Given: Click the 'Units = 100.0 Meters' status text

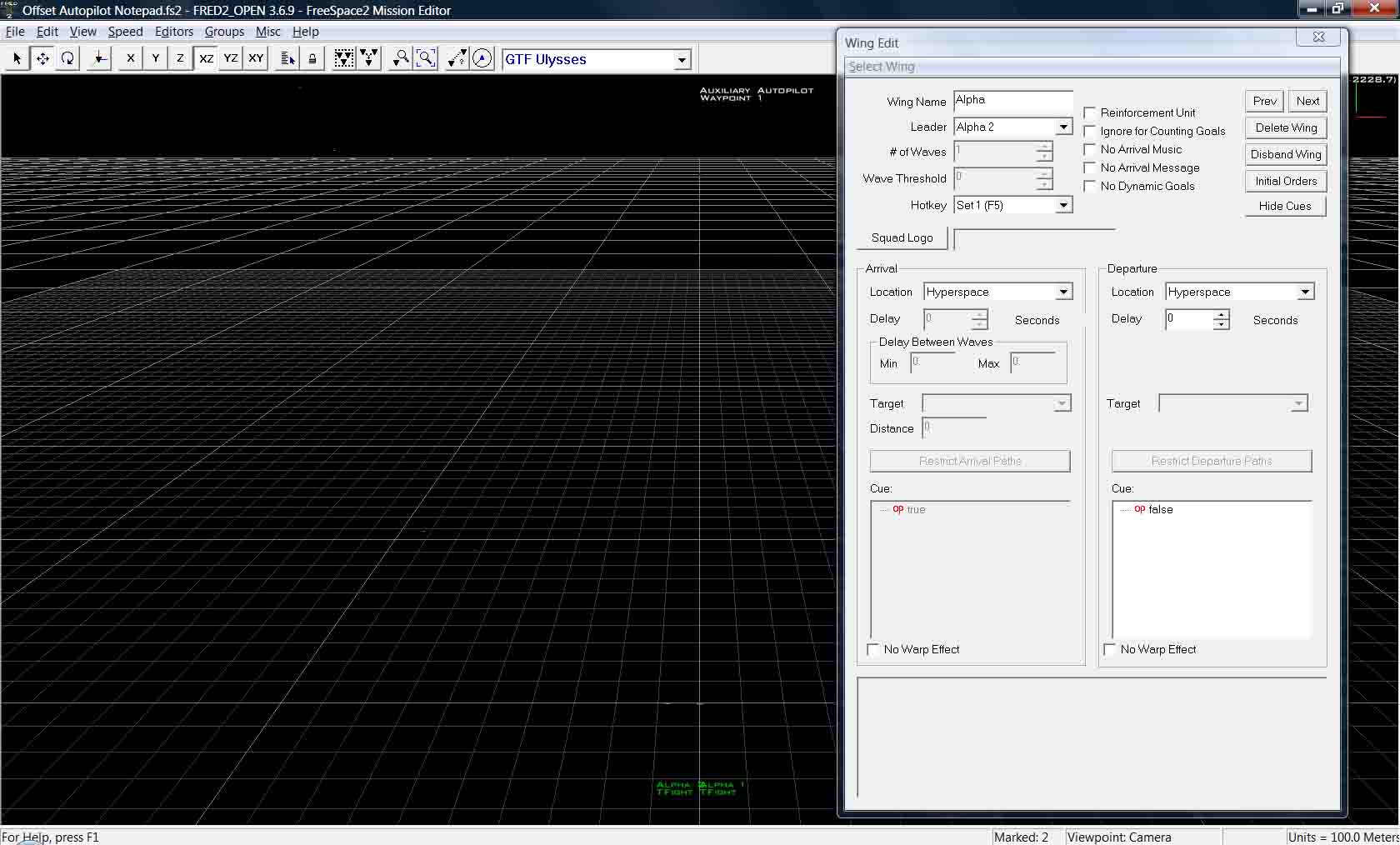Looking at the screenshot, I should (x=1342, y=837).
